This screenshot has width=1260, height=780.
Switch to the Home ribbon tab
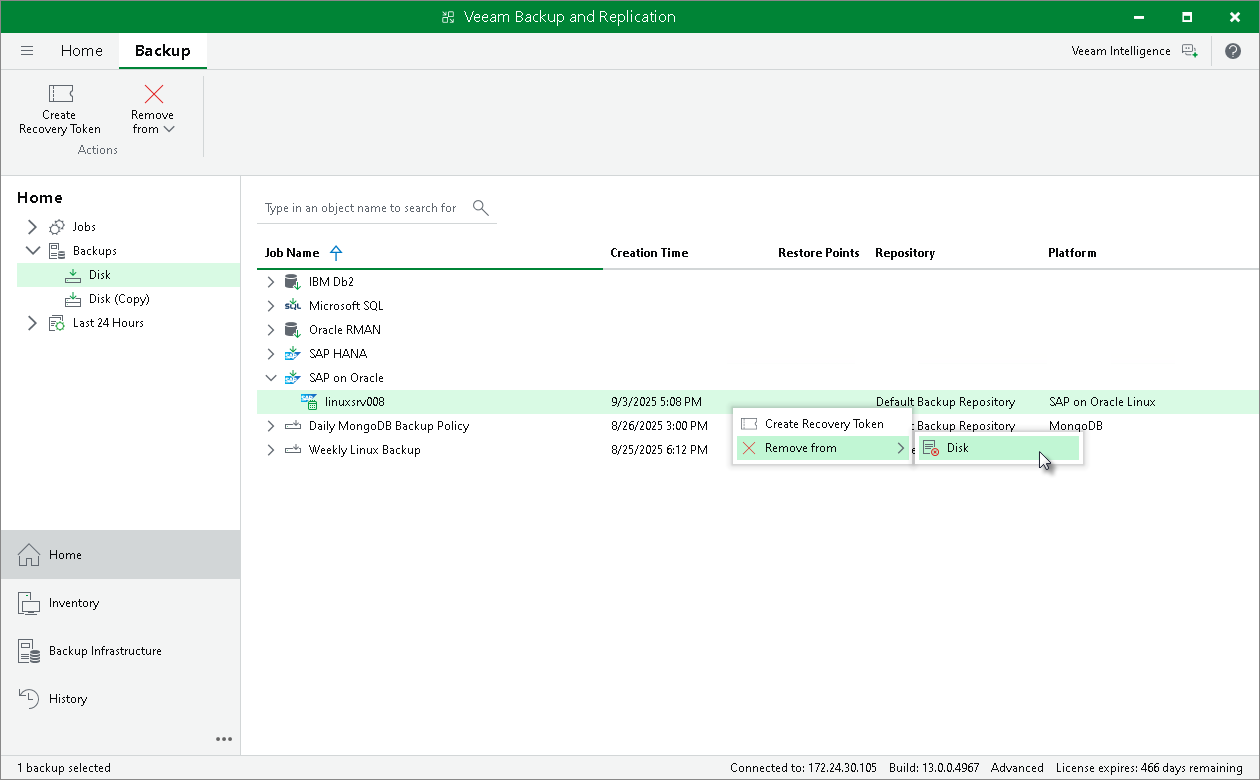[x=81, y=51]
